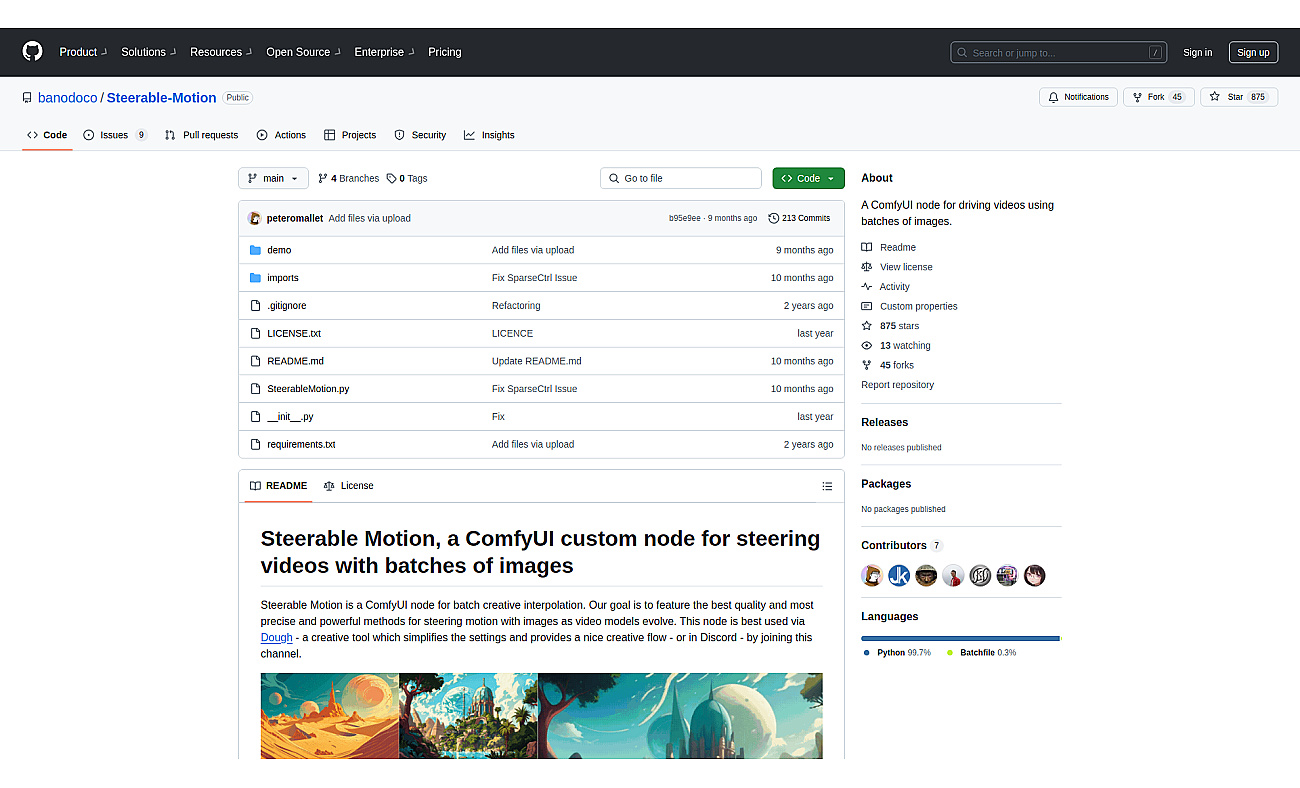Open the Solutions menu
The image size is (1300, 788).
[149, 52]
